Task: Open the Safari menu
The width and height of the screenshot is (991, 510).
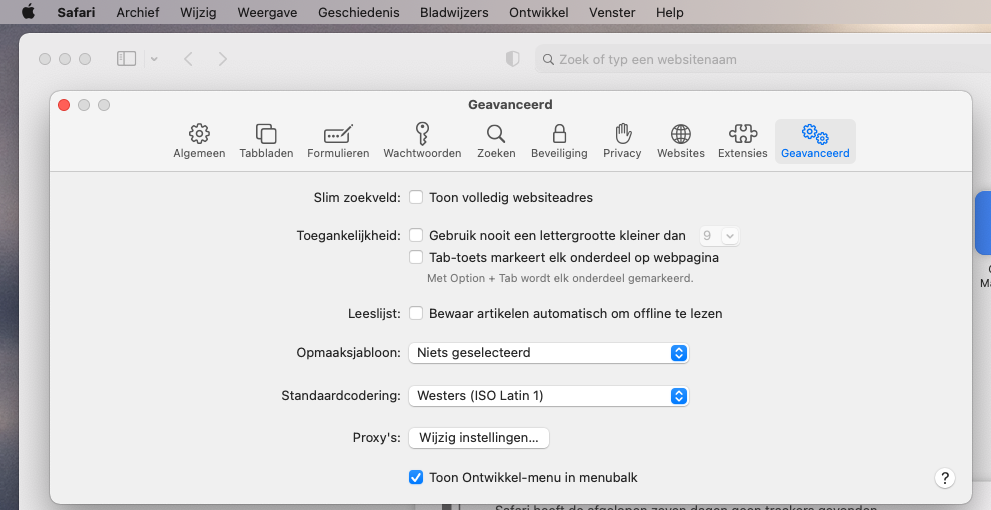Action: click(x=76, y=12)
